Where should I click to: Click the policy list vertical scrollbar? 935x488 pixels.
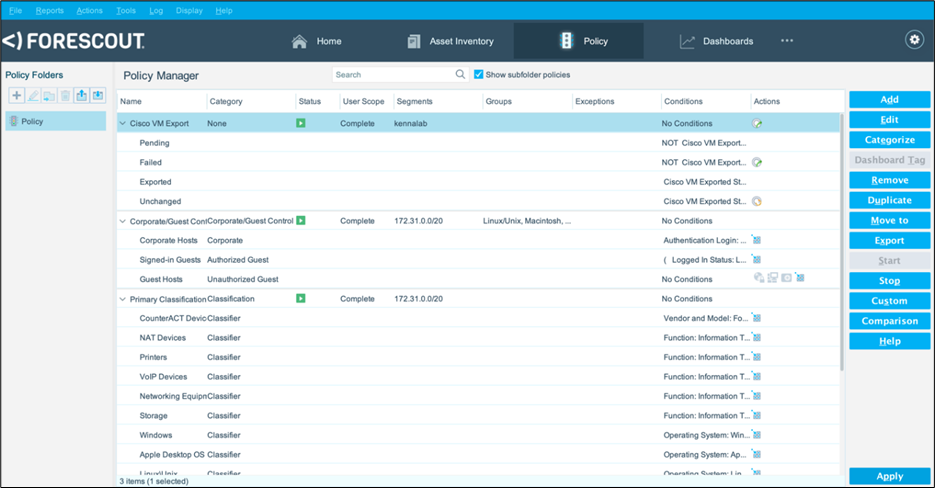pos(841,242)
